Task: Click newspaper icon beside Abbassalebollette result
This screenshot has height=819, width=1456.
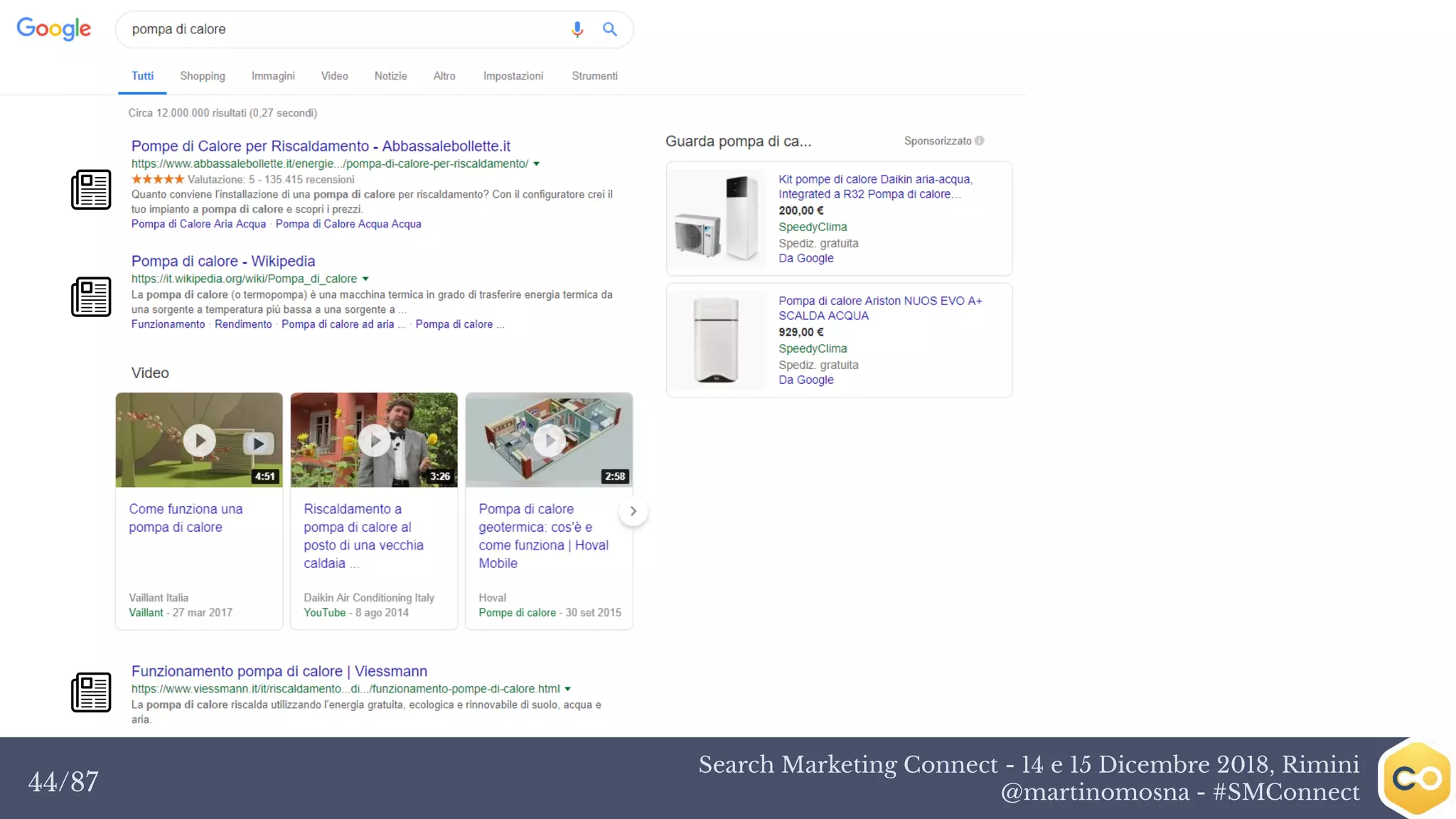Action: 91,190
